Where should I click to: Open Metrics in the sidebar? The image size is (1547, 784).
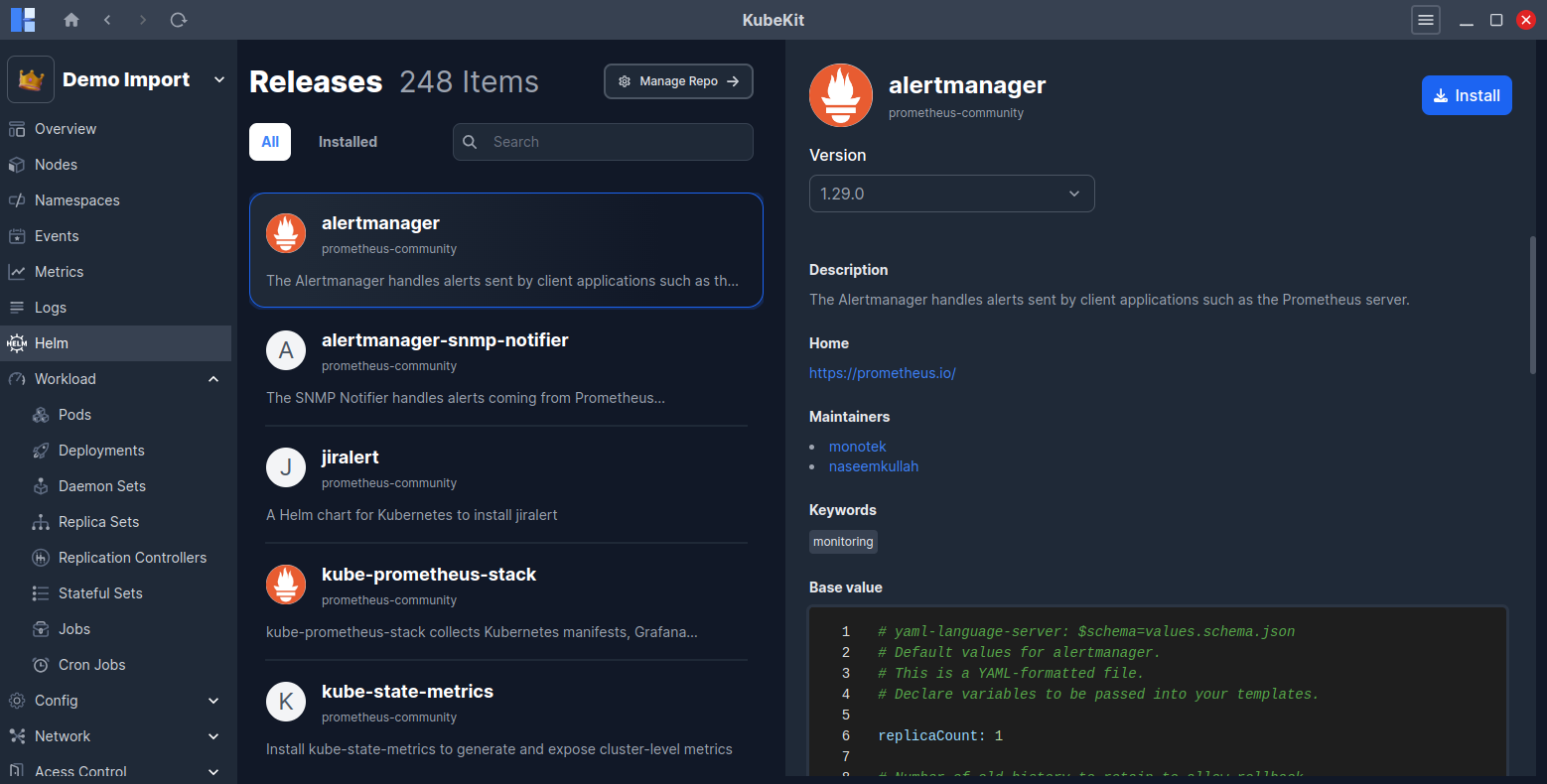coord(59,272)
